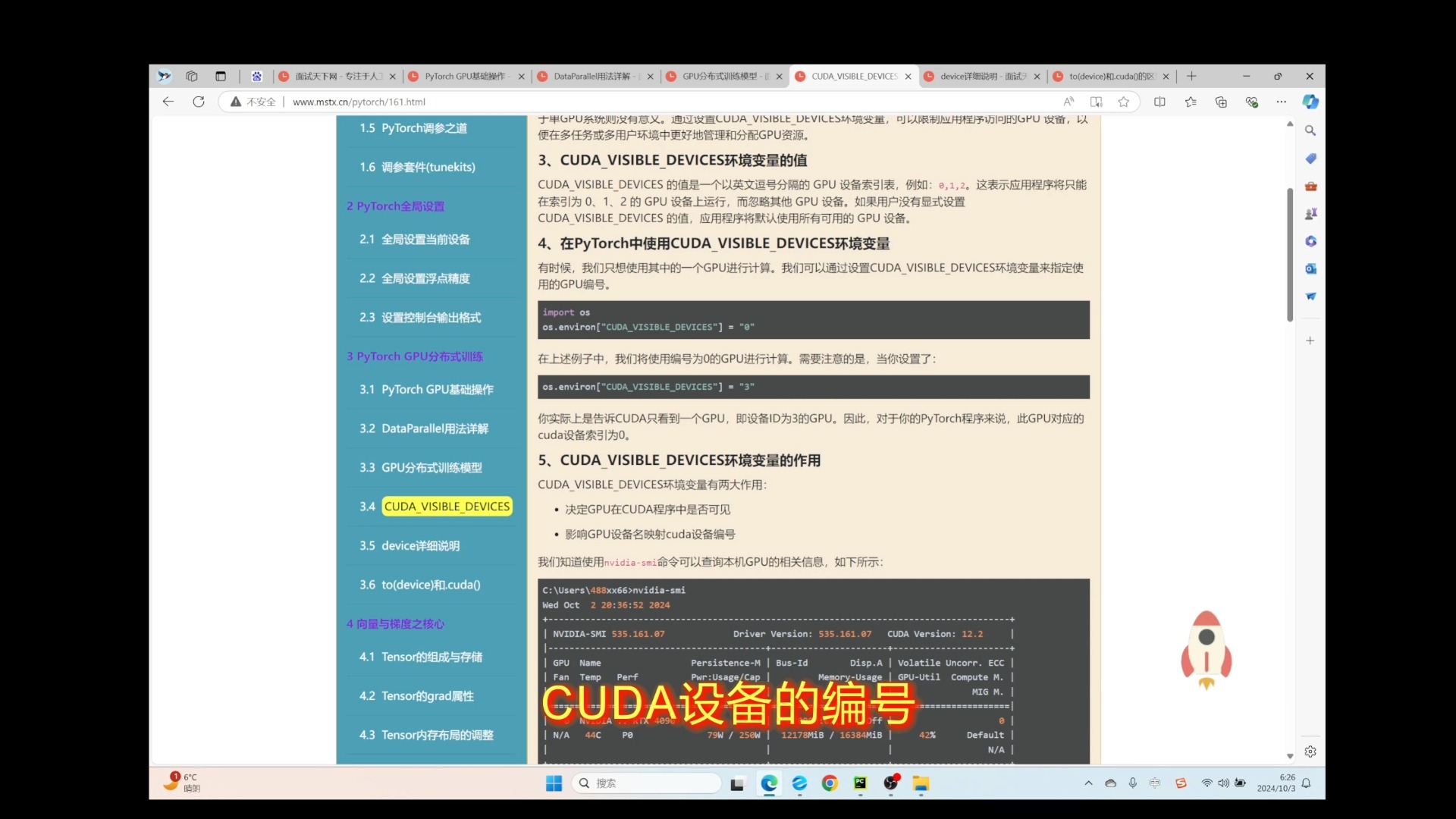The height and width of the screenshot is (819, 1456).
Task: Click the rocket scroll-to-top icon
Action: point(1206,649)
